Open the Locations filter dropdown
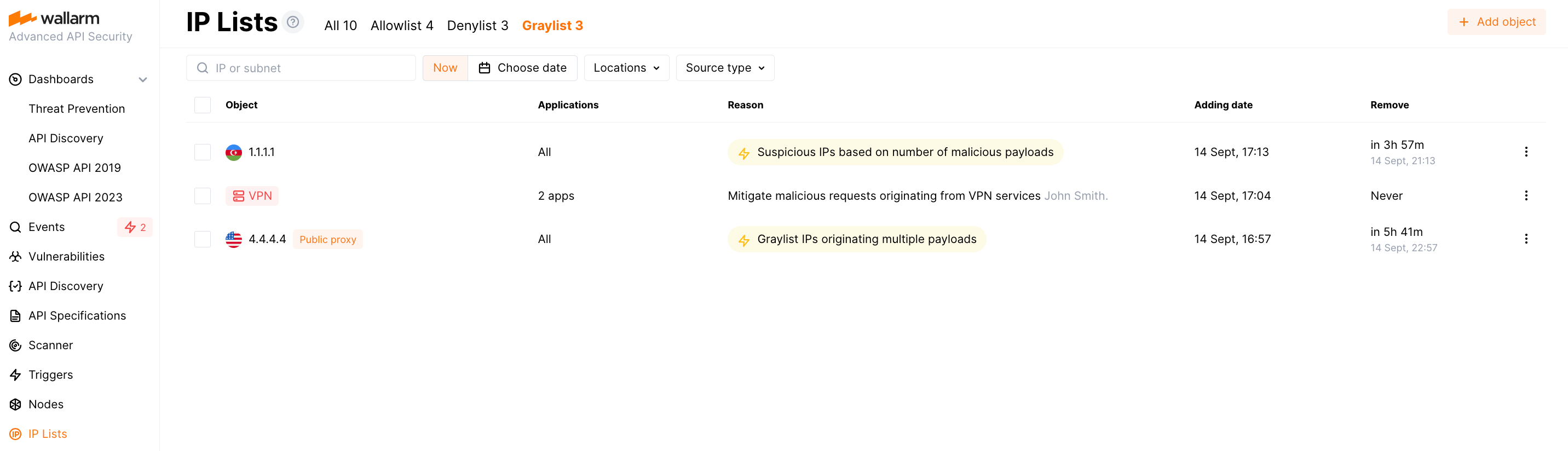This screenshot has height=451, width=1568. tap(626, 68)
